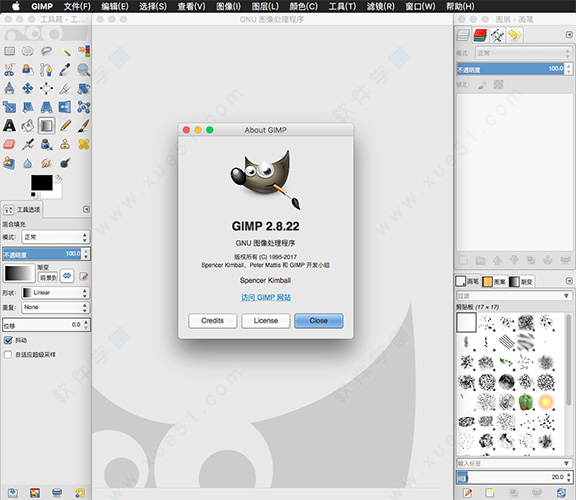Select the Clone stamp tool
The image size is (576, 500).
coord(65,144)
